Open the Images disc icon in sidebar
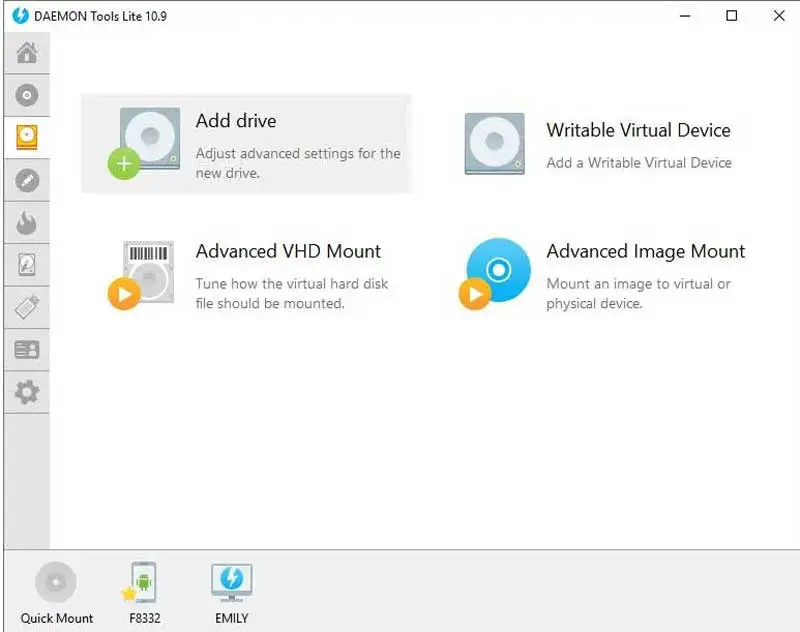Viewport: 800px width, 632px height. tap(27, 95)
